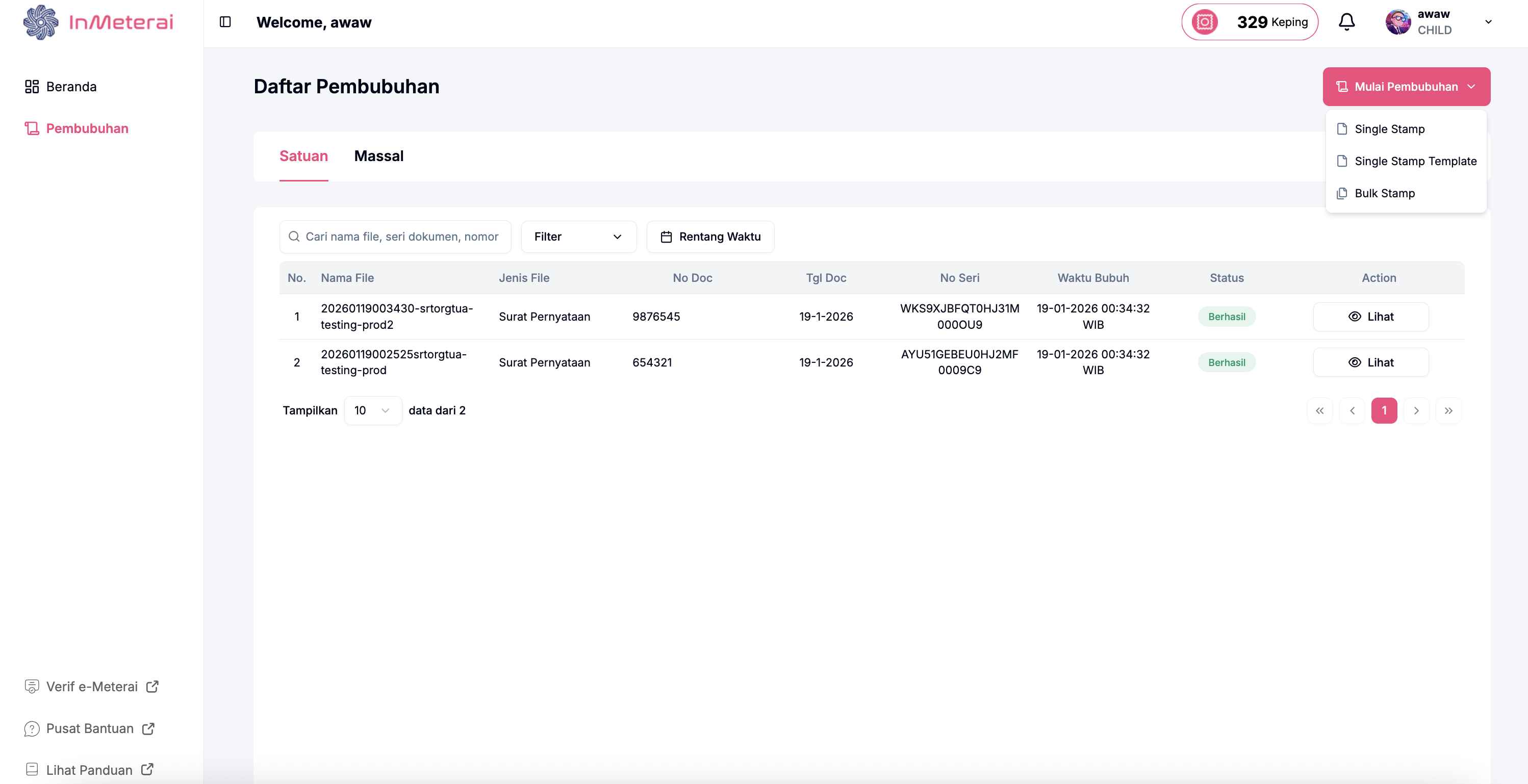
Task: Click the Mulai Pembubuhan button
Action: point(1406,87)
